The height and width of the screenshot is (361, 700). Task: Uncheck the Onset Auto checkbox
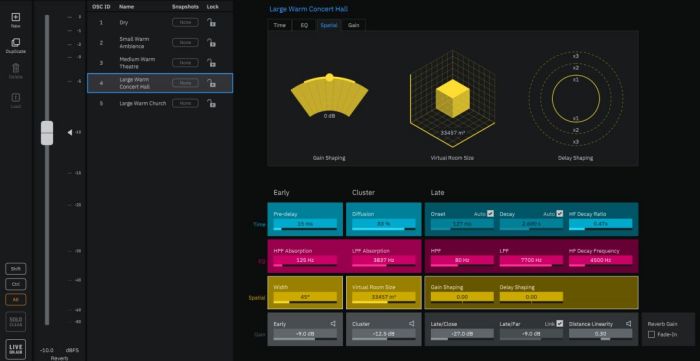pyautogui.click(x=491, y=214)
